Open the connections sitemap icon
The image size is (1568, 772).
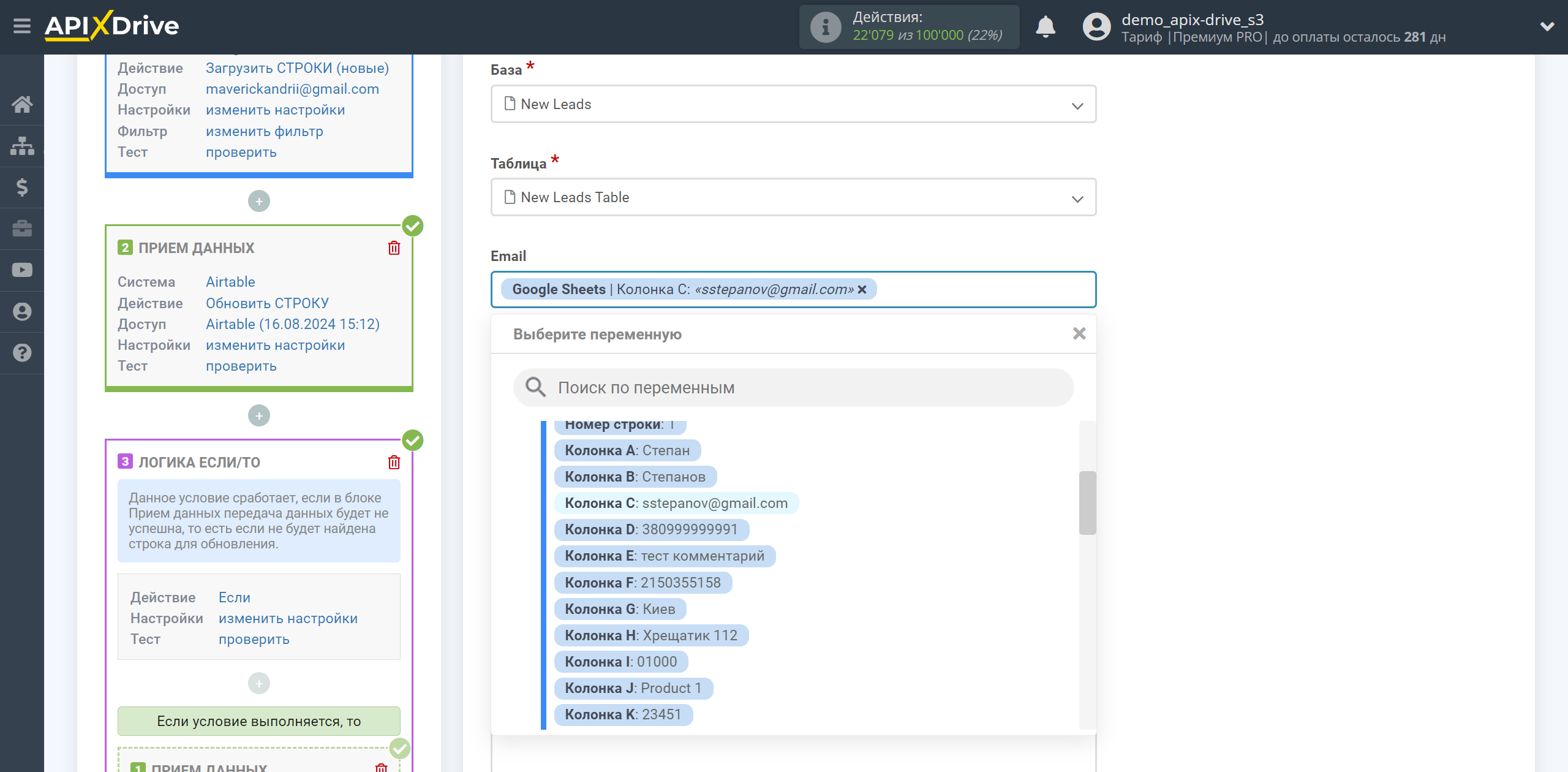(22, 146)
